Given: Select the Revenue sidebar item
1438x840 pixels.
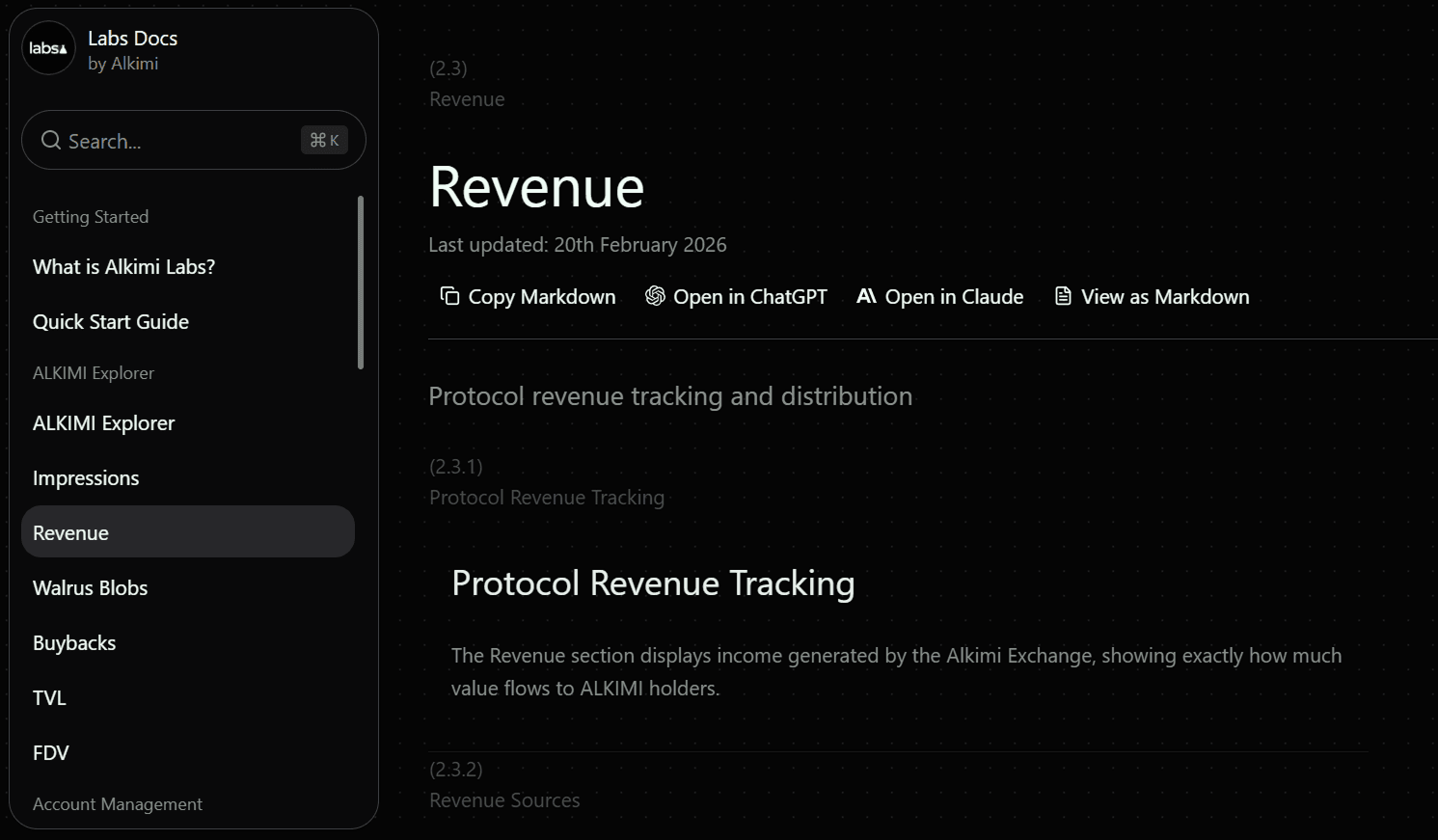Looking at the screenshot, I should [x=188, y=531].
